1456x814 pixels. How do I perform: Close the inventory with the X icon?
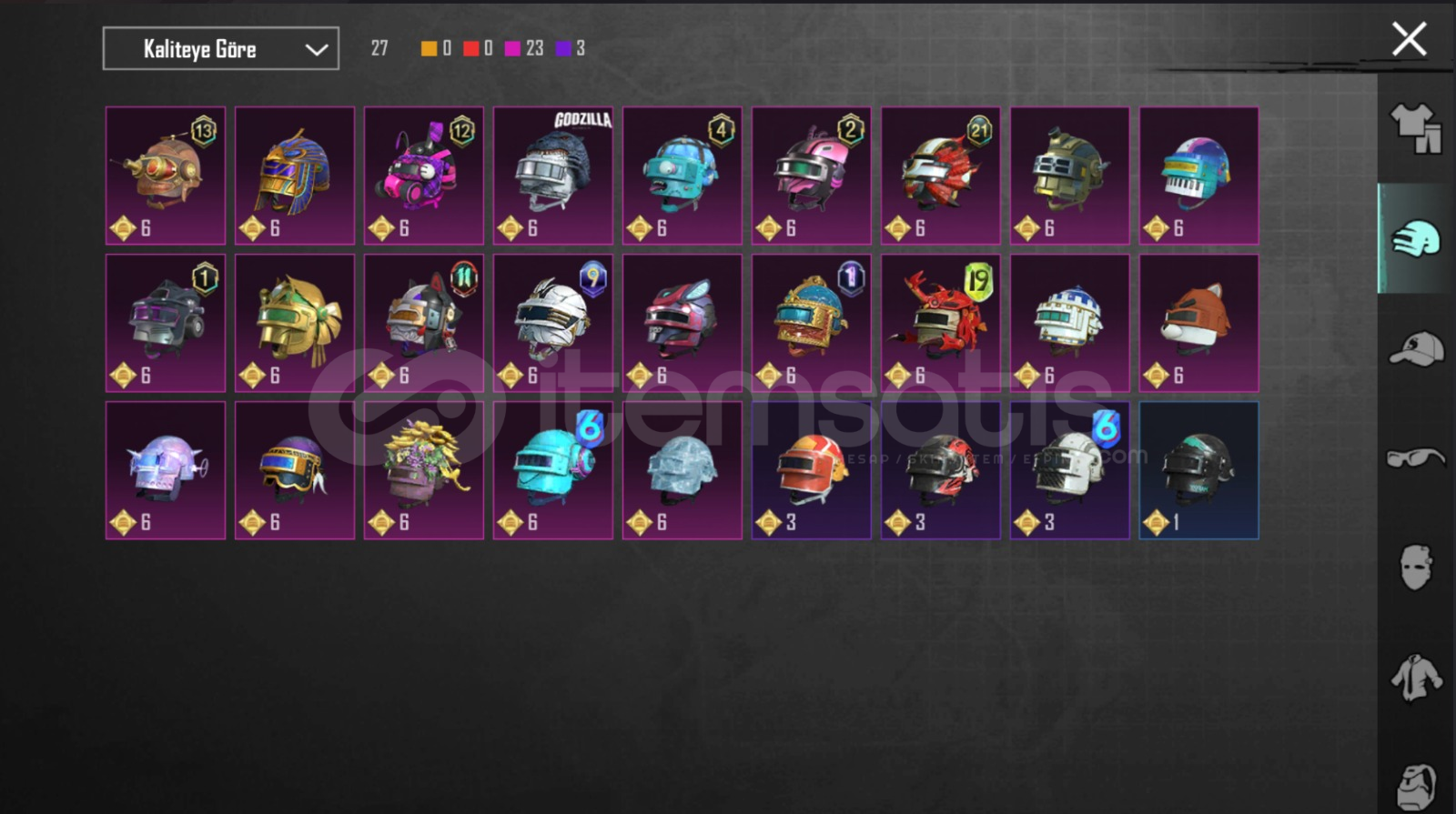click(1409, 39)
